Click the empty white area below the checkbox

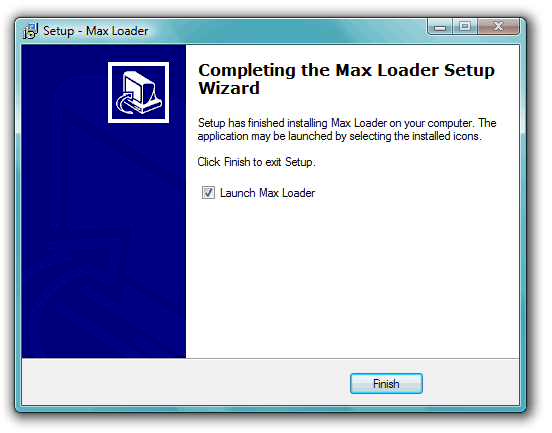tap(352, 278)
